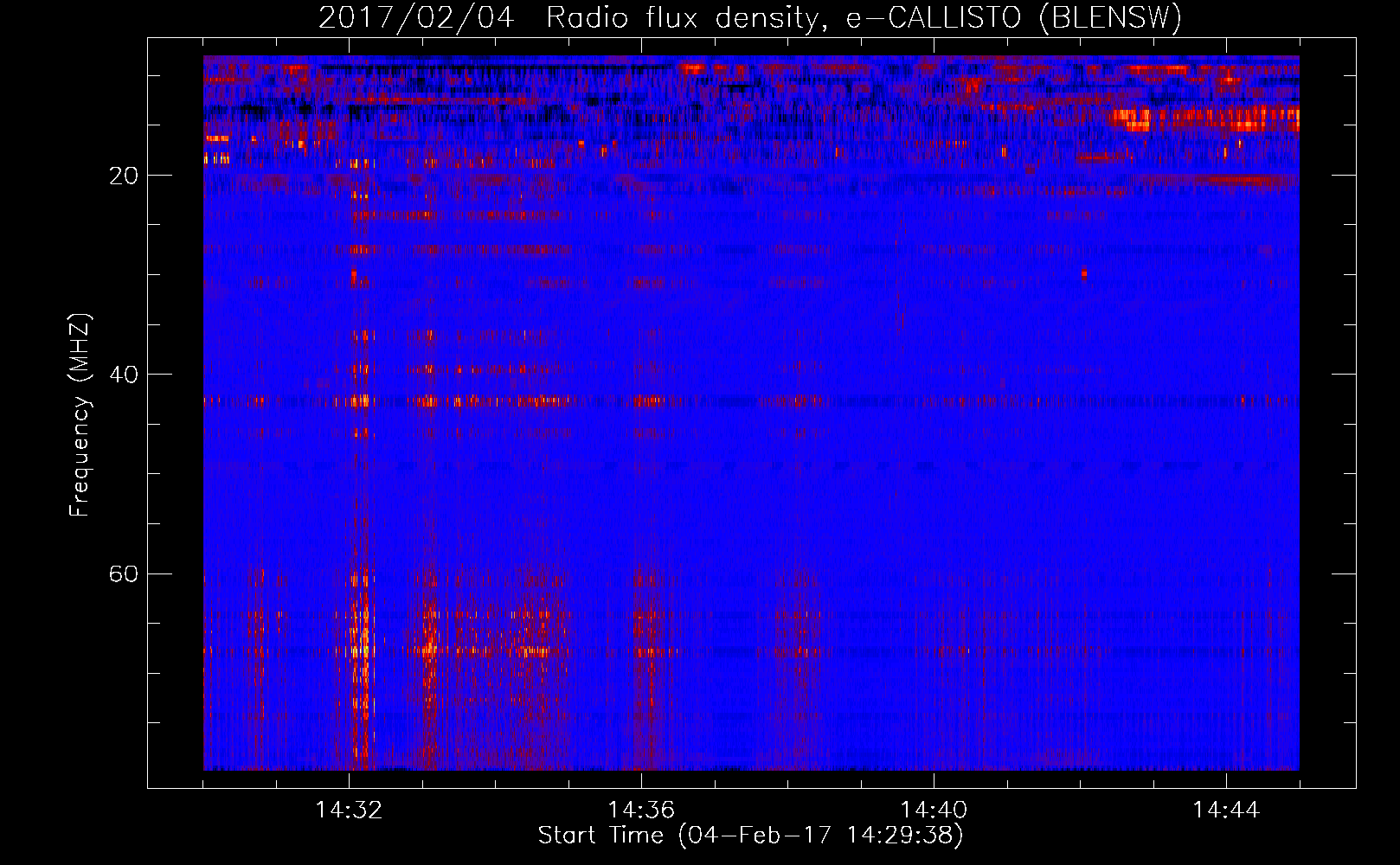Click the 14:40 time tick label
The height and width of the screenshot is (865, 1400).
click(x=934, y=811)
